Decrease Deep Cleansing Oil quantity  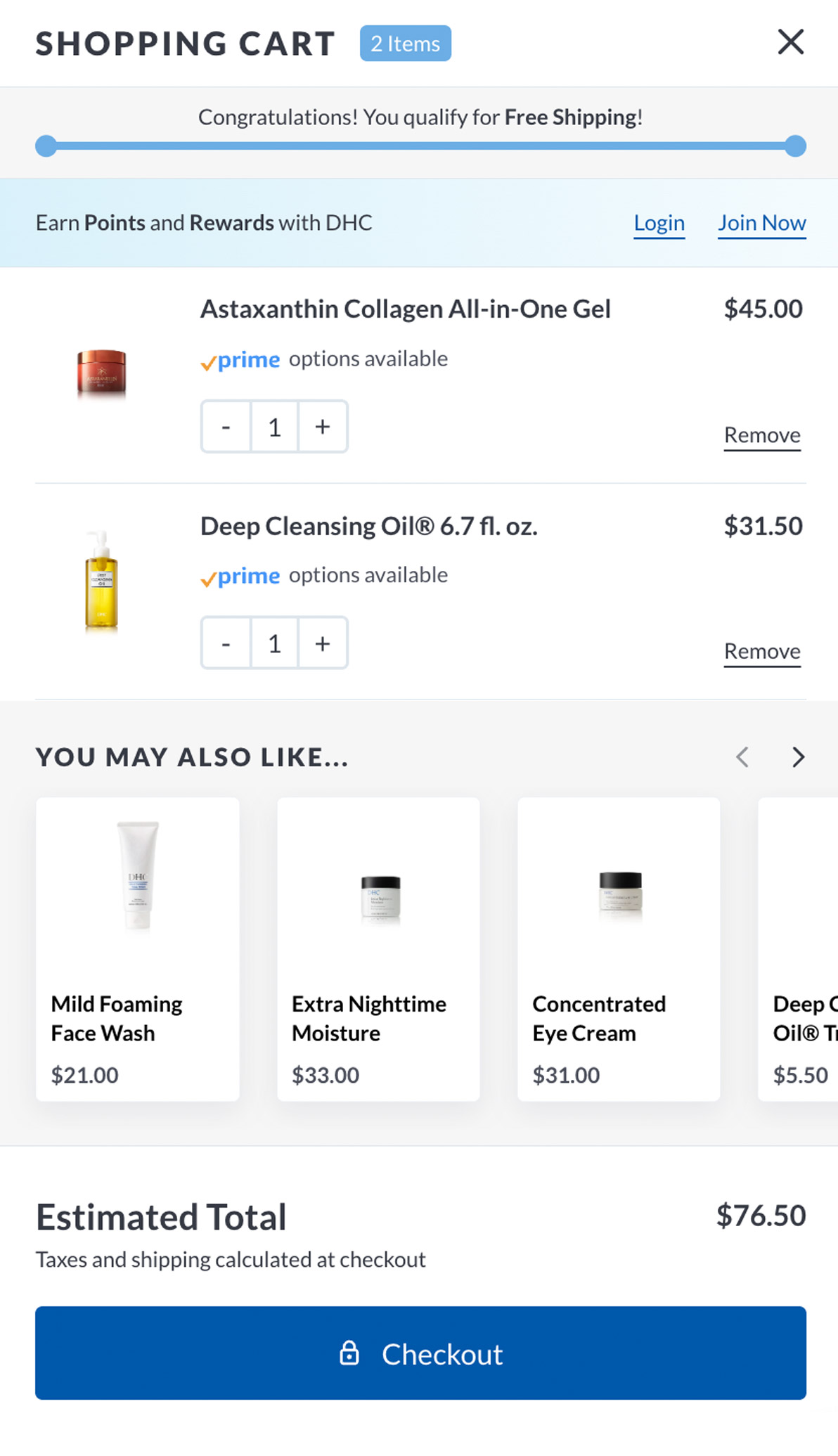click(226, 643)
